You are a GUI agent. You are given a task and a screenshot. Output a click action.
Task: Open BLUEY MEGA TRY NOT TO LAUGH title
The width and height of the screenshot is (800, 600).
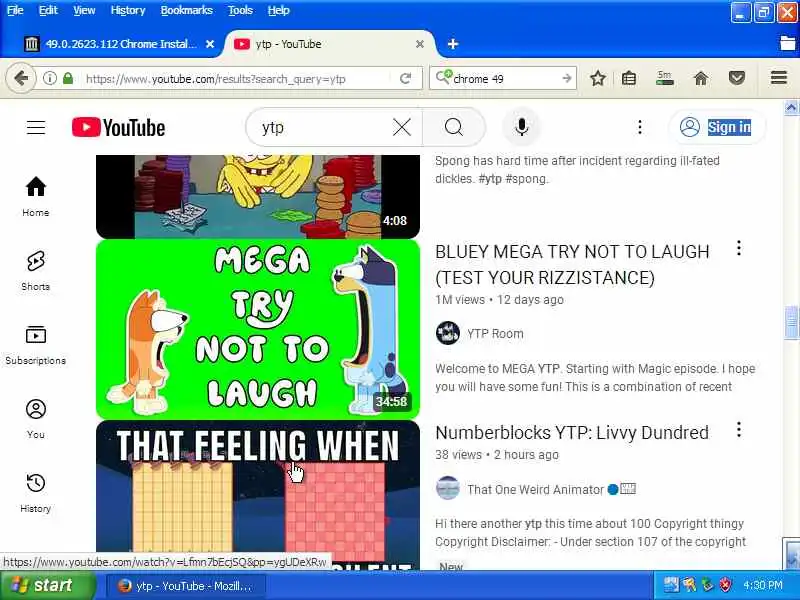coord(572,264)
